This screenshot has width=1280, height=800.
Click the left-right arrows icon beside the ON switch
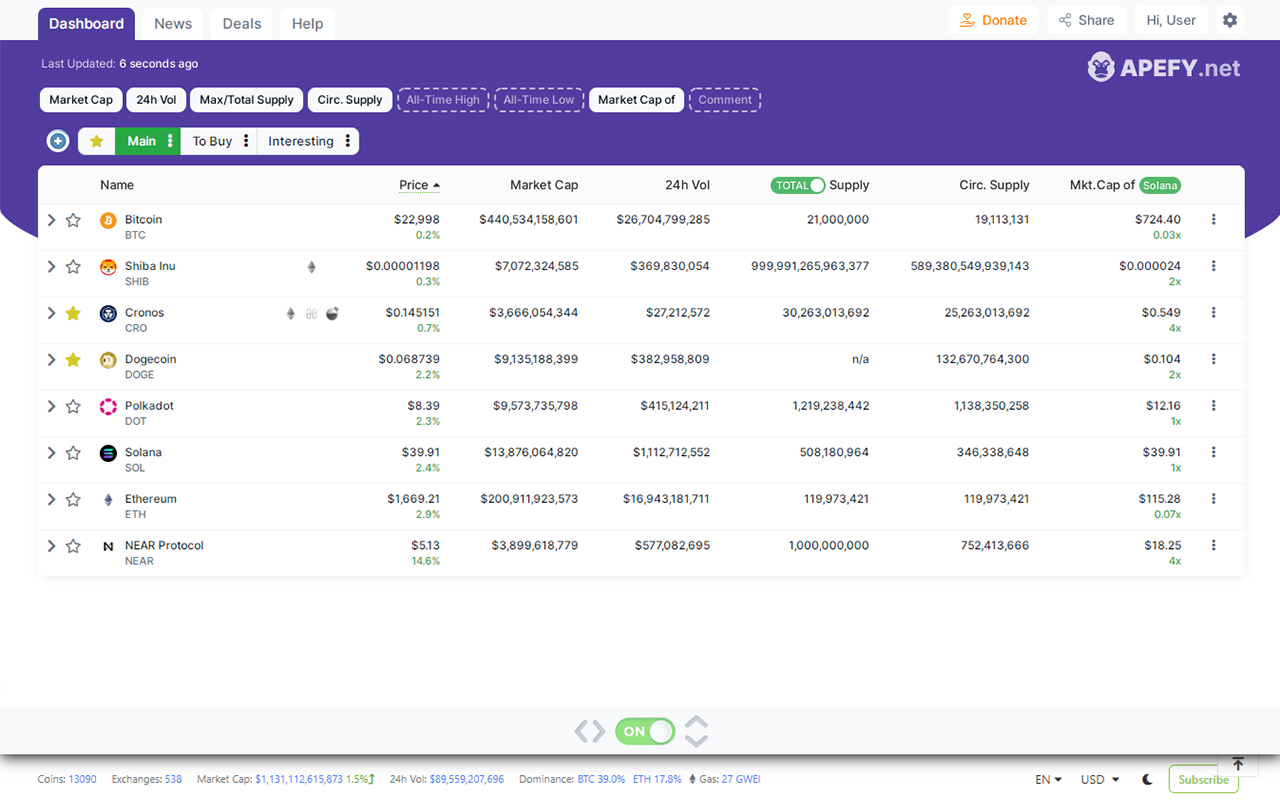tap(590, 732)
